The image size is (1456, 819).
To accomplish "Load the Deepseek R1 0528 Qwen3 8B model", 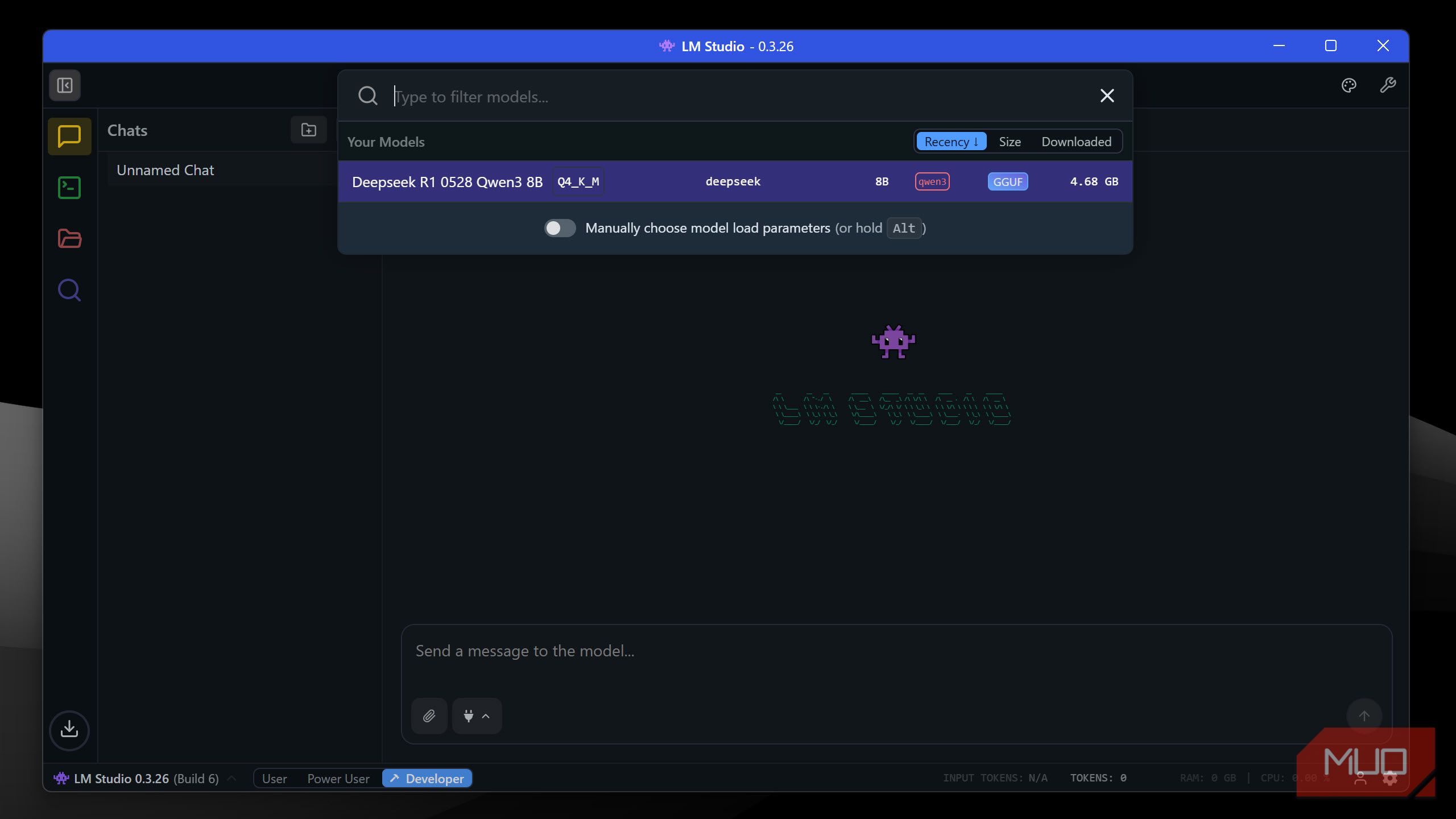I will (735, 181).
